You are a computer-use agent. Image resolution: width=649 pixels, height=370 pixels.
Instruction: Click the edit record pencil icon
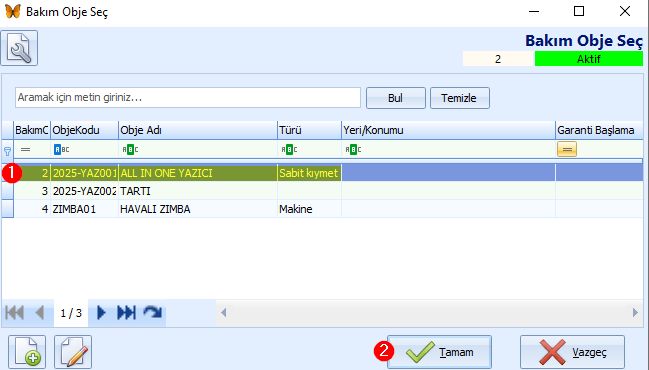73,352
